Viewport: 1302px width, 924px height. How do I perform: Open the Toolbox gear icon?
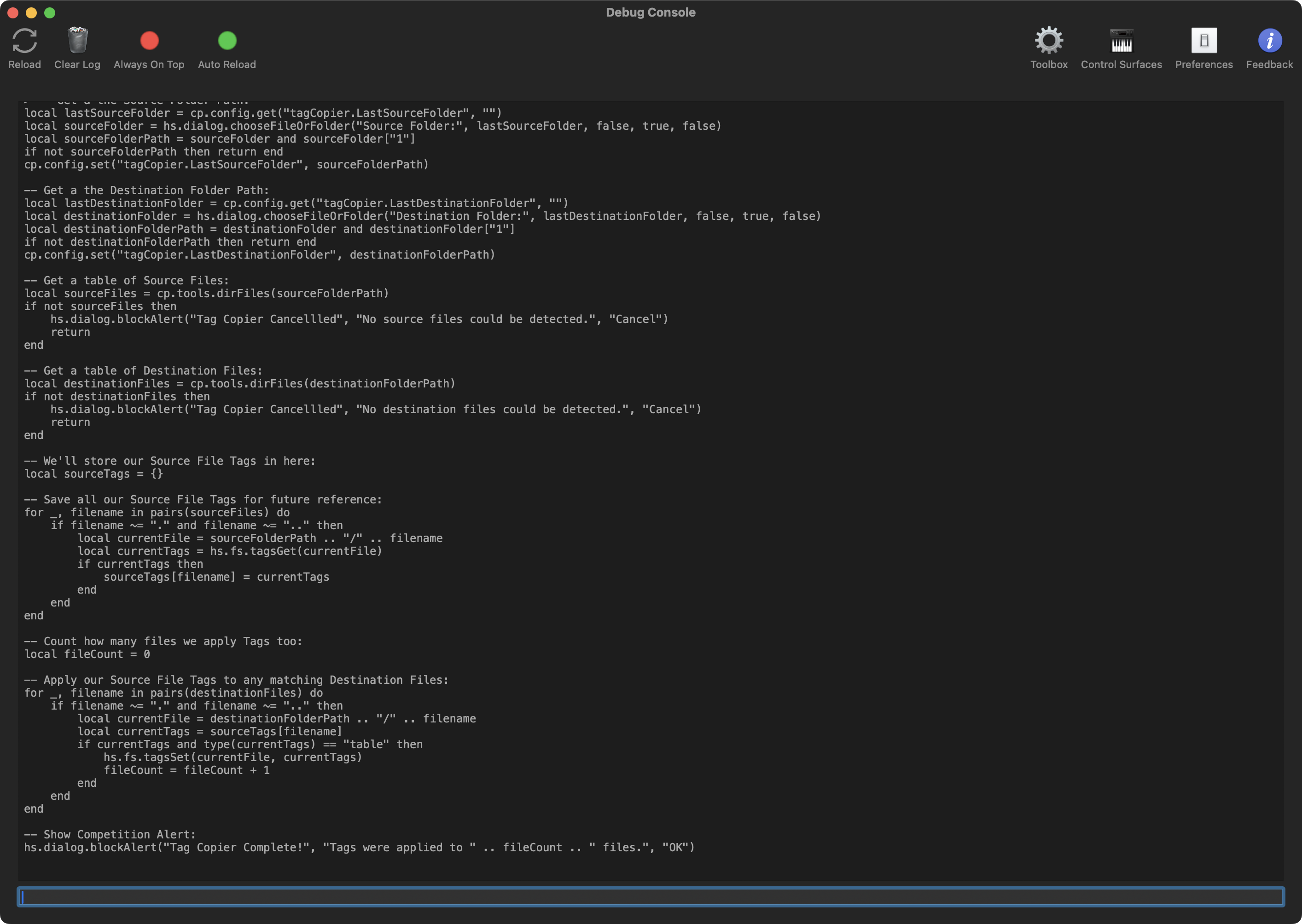[x=1049, y=40]
